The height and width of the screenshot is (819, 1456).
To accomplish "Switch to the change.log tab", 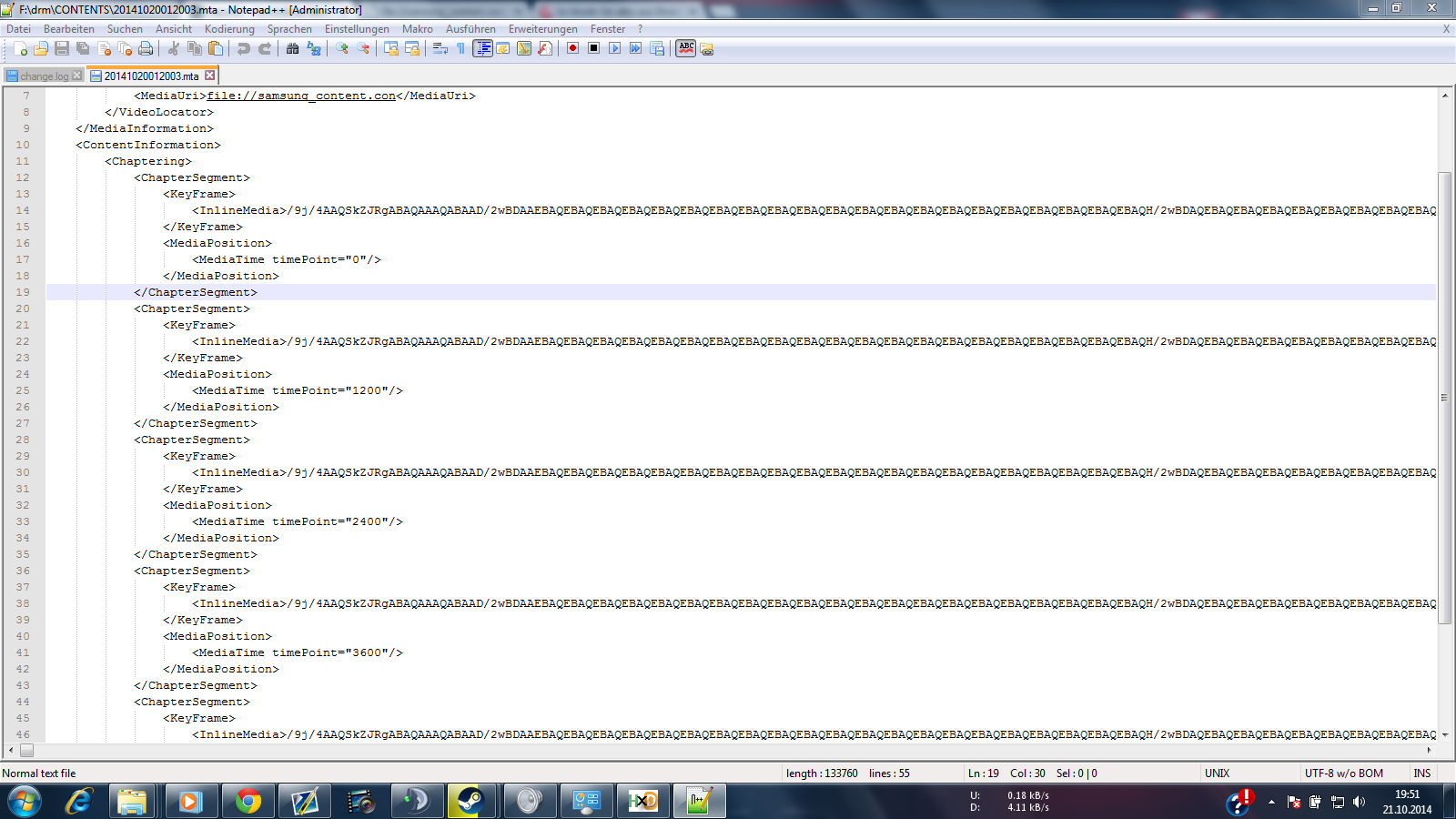I will (44, 76).
